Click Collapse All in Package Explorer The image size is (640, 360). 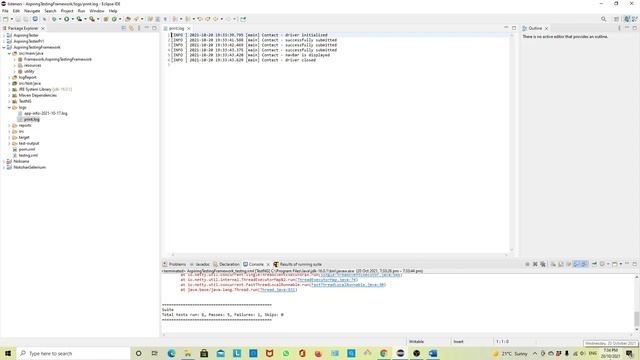pyautogui.click(x=124, y=28)
